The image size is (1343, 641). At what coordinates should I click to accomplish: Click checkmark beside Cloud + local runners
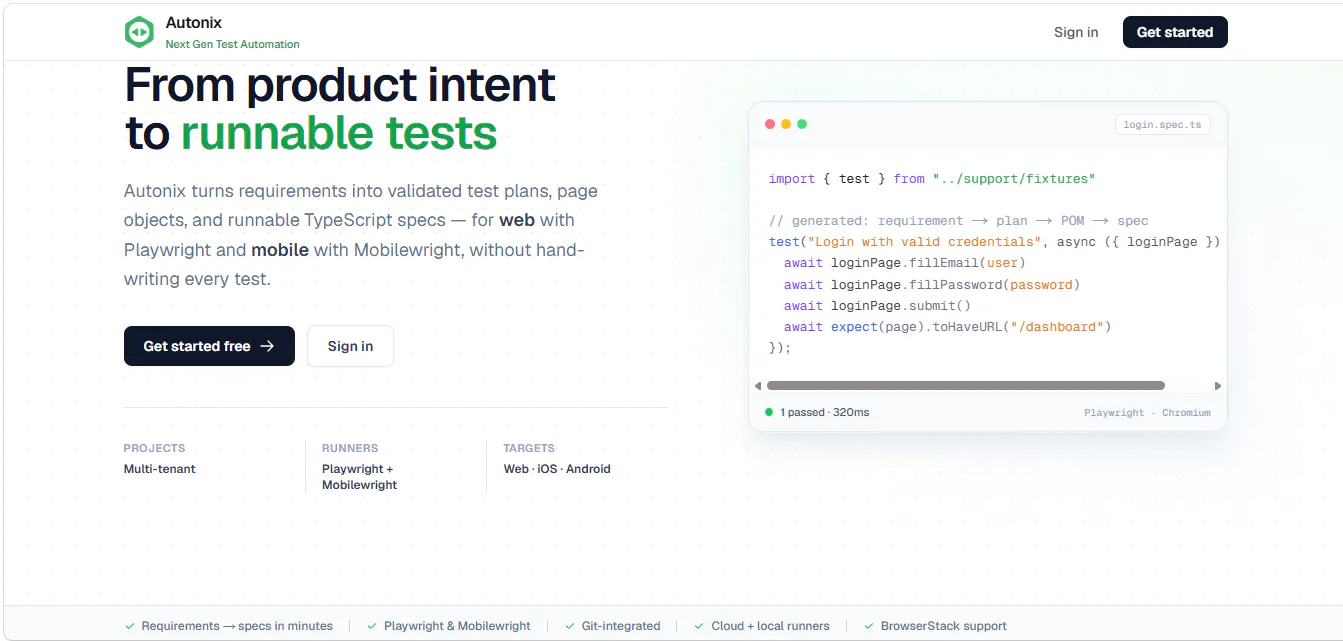[x=700, y=626]
